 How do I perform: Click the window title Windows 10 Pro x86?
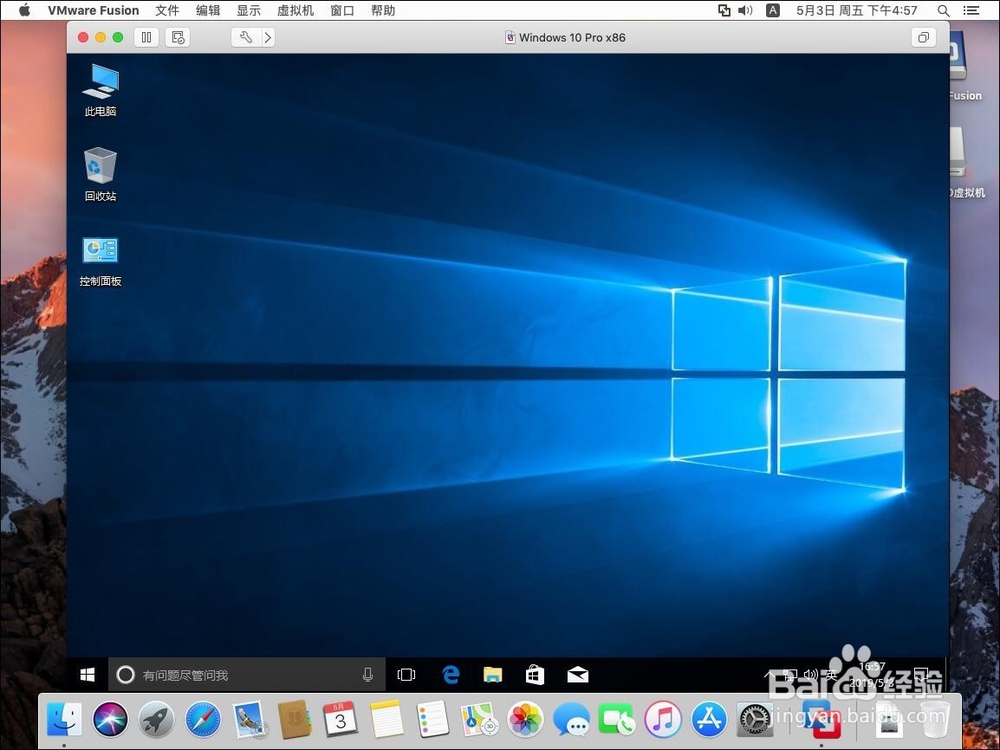[x=572, y=38]
